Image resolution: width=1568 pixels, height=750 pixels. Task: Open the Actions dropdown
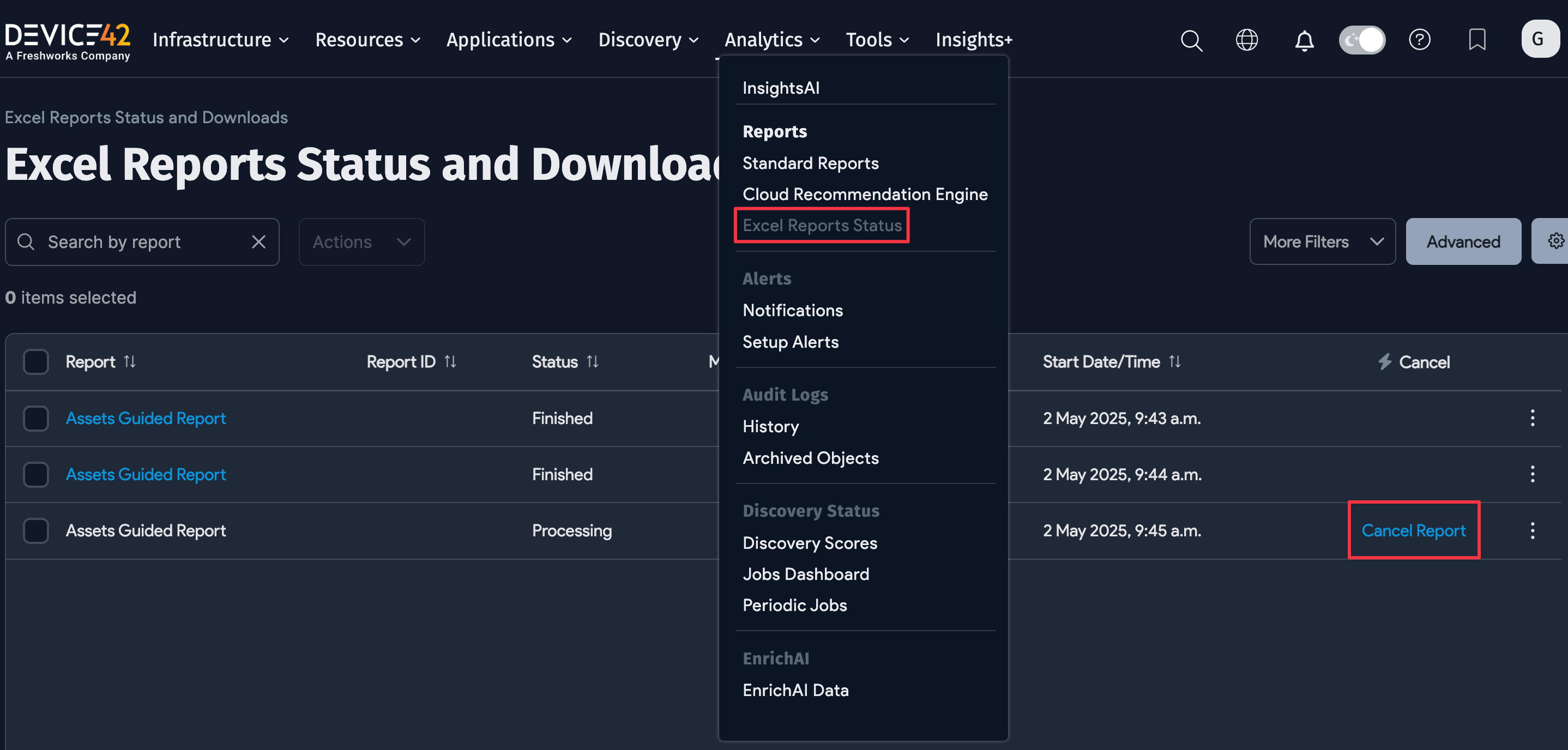tap(361, 241)
